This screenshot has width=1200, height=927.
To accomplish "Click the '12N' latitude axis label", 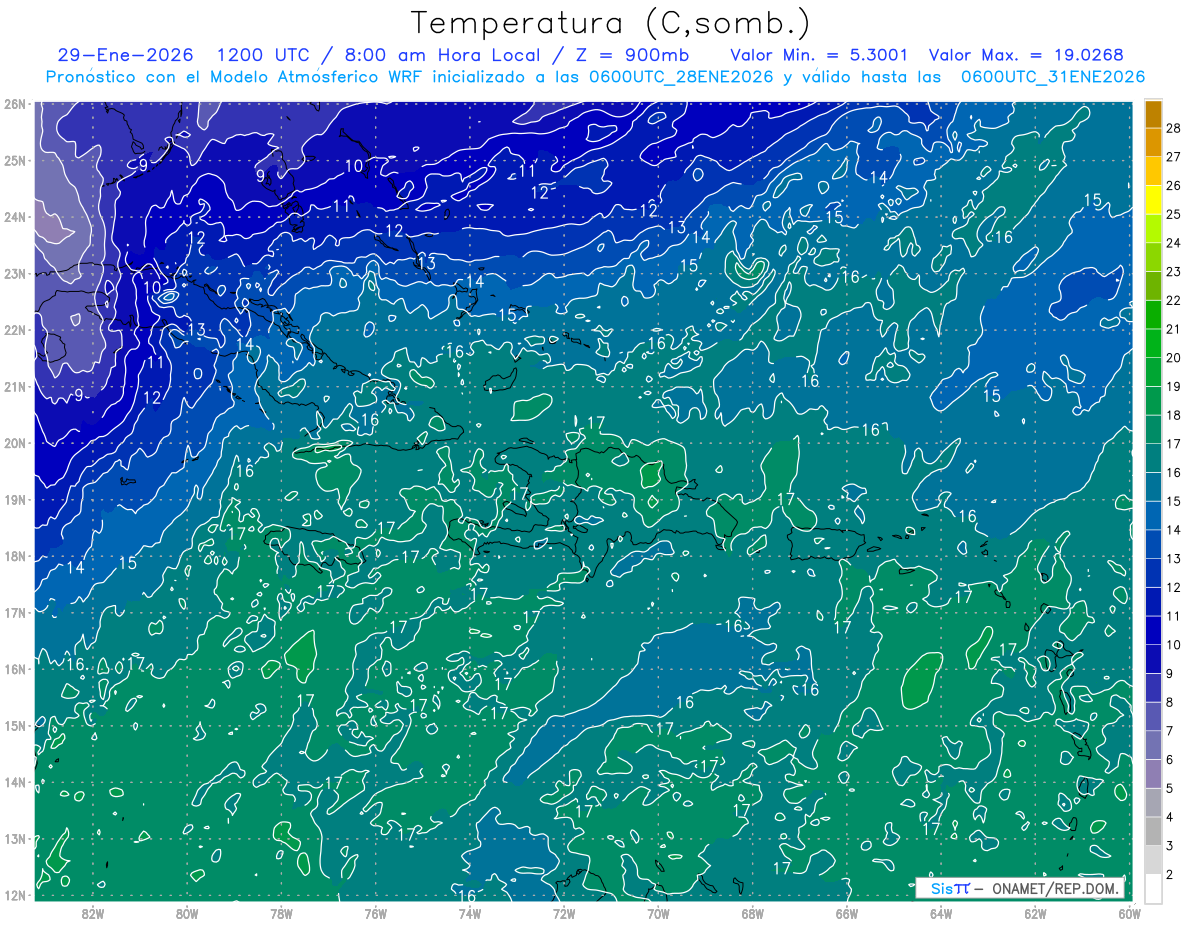I will tap(14, 895).
